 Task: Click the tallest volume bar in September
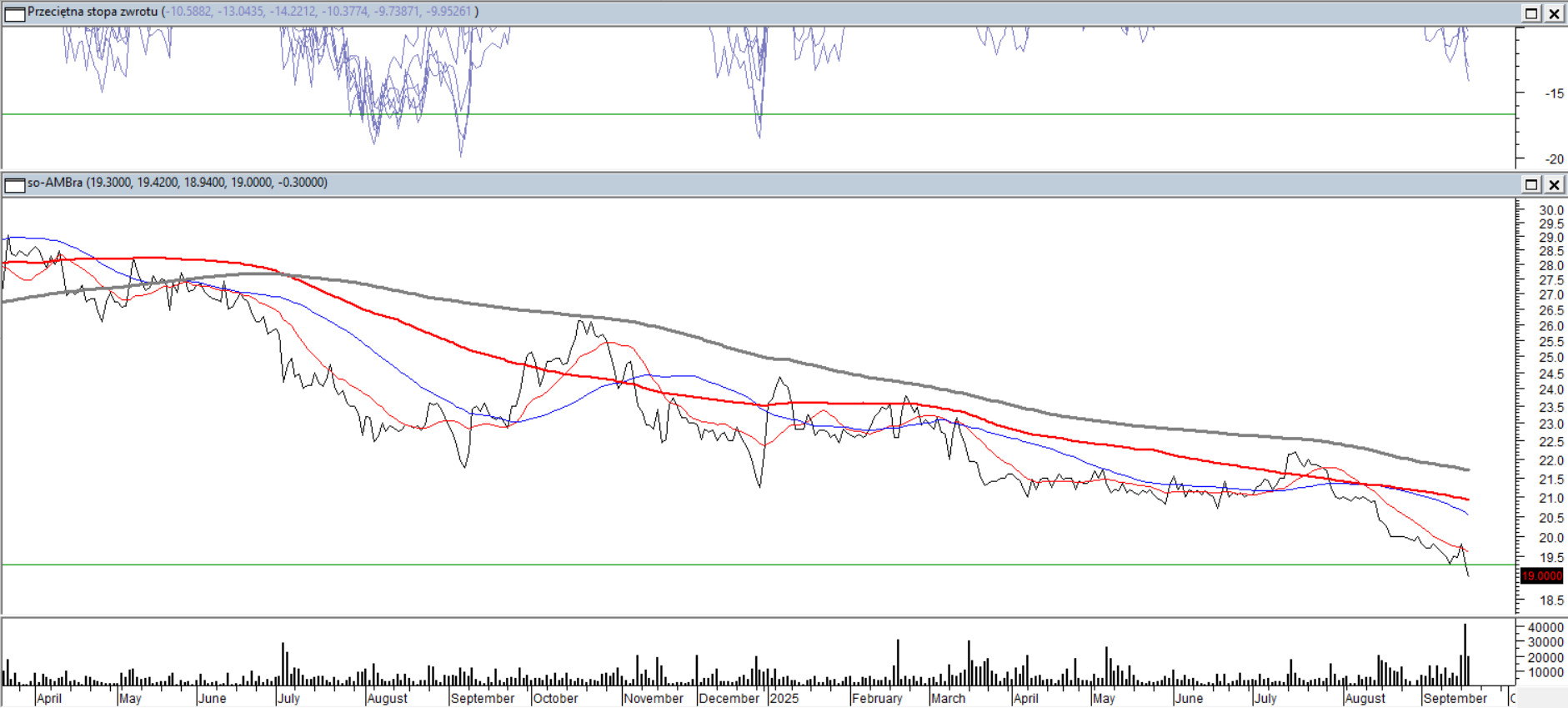tap(1465, 655)
